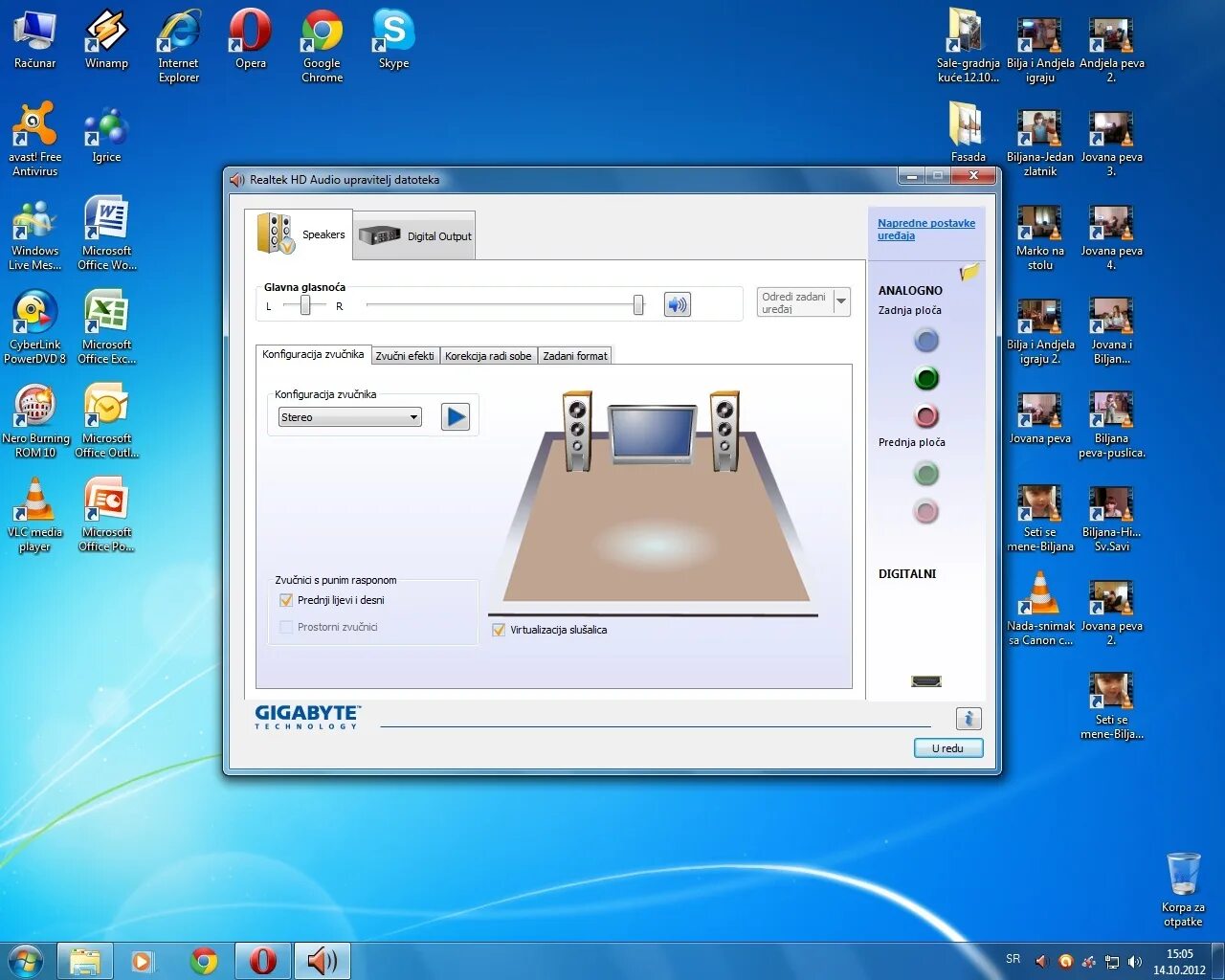Viewport: 1225px width, 980px height.
Task: Select the pink rear panel jack
Action: pyautogui.click(x=925, y=416)
